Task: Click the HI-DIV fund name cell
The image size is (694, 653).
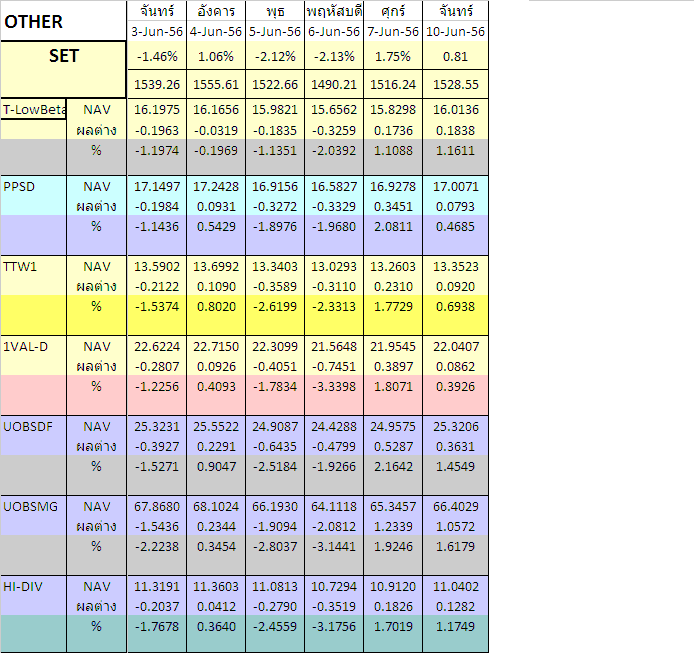Action: pos(34,587)
